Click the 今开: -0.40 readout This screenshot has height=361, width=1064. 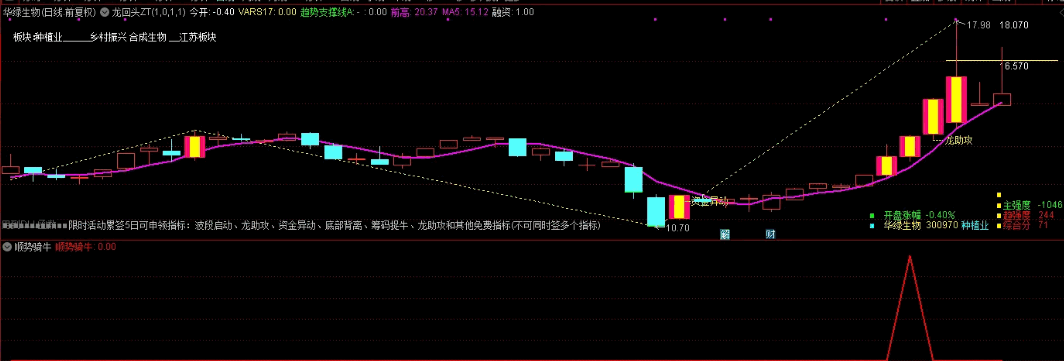tap(212, 12)
